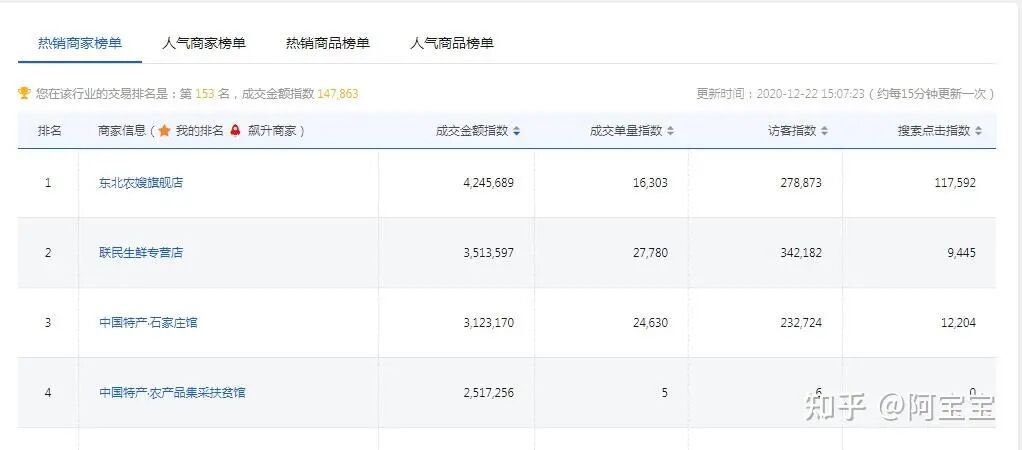Sort by 访客指数 column arrow

(824, 131)
